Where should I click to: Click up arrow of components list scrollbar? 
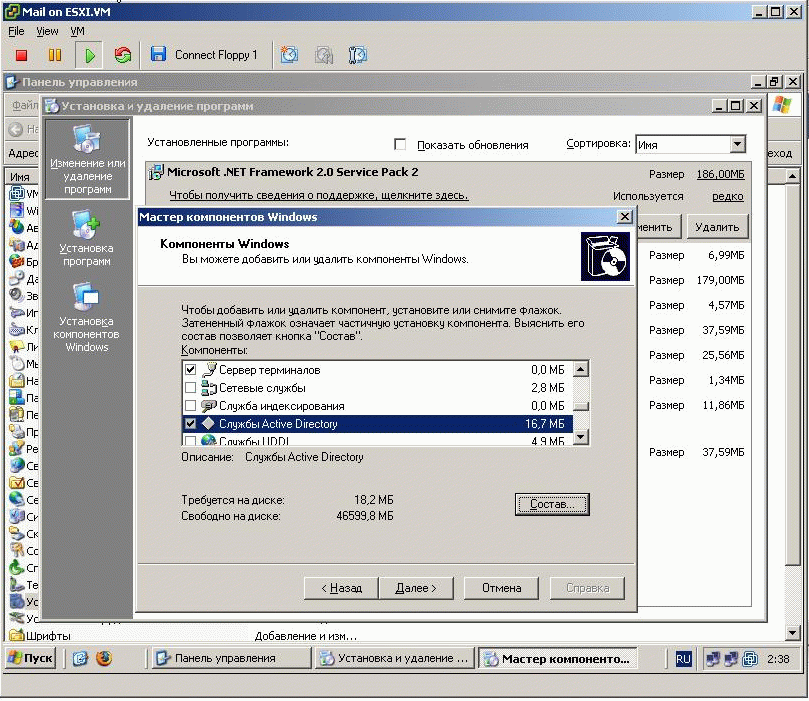coord(581,369)
